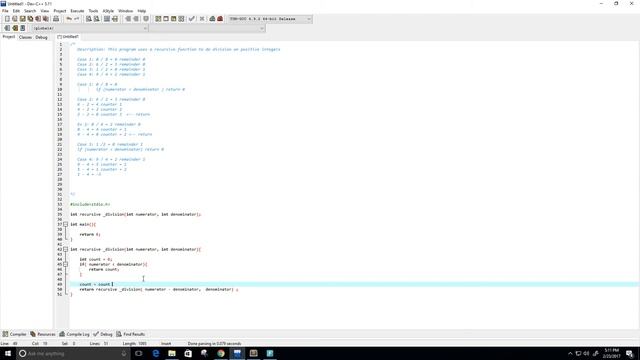Open the Window menu
640x360 pixels.
click(125, 11)
